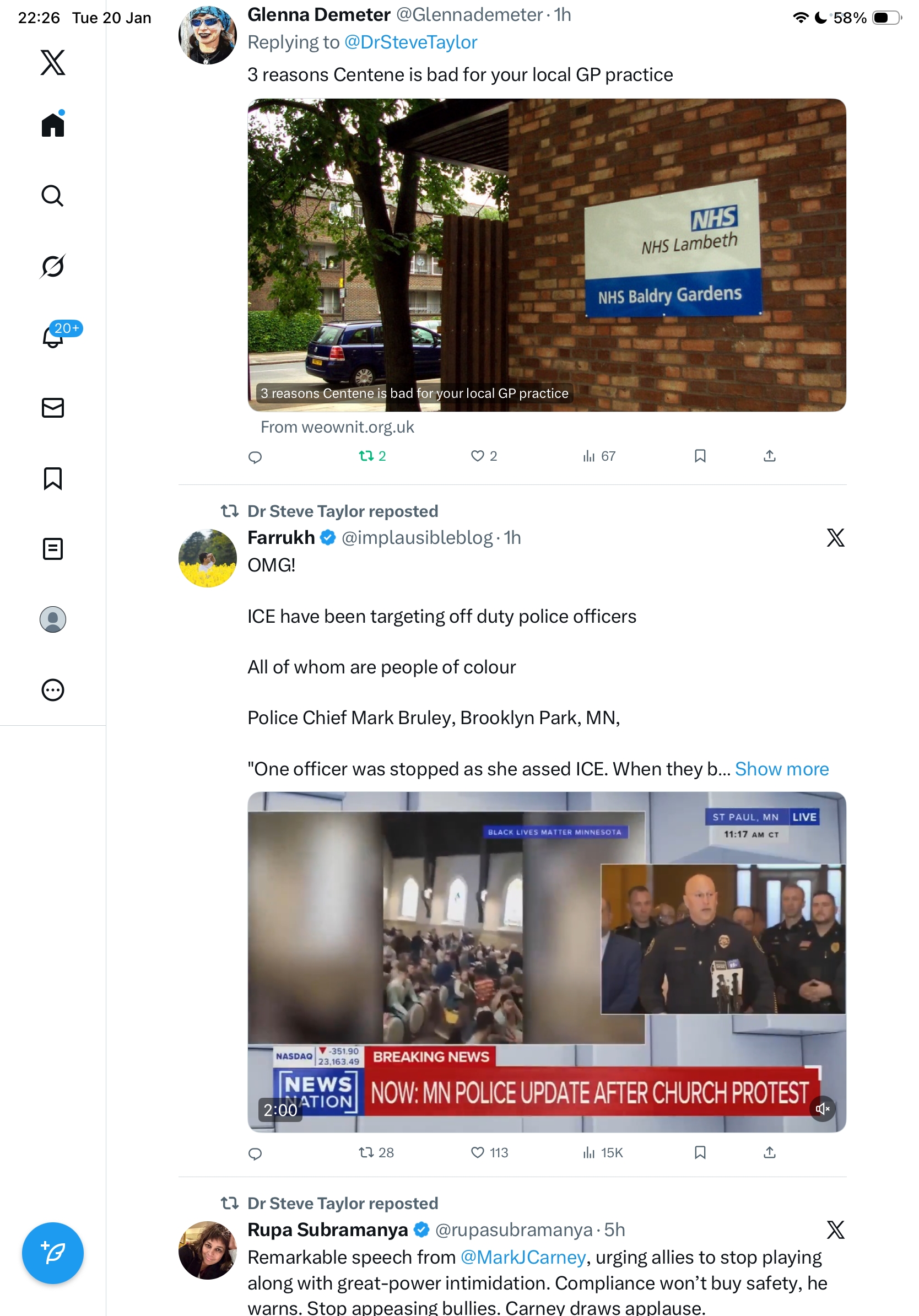Unmute the News Nation video
The image size is (919, 1316).
coord(822,1108)
